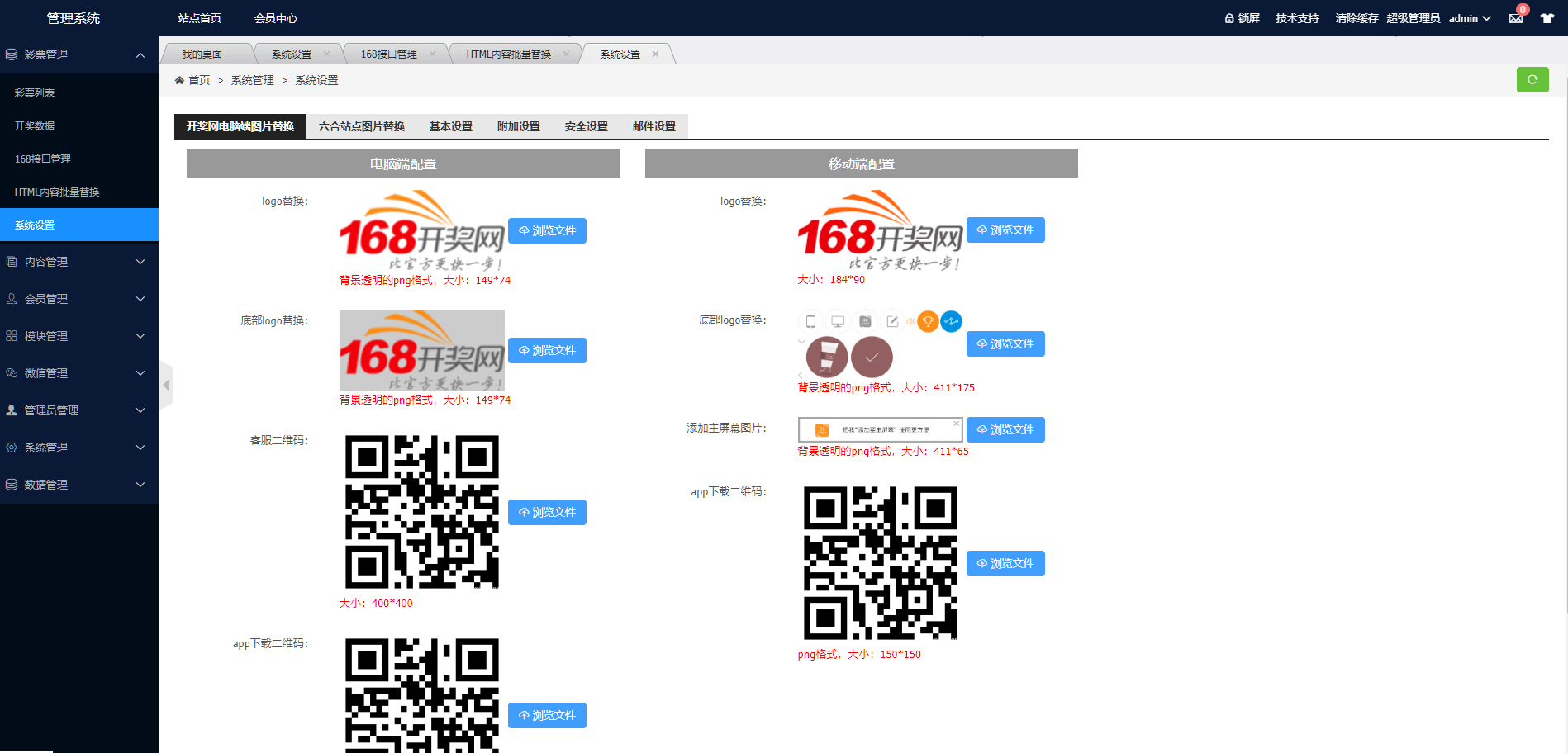
Task: Expand the 内容管理 sidebar menu
Action: pyautogui.click(x=78, y=262)
